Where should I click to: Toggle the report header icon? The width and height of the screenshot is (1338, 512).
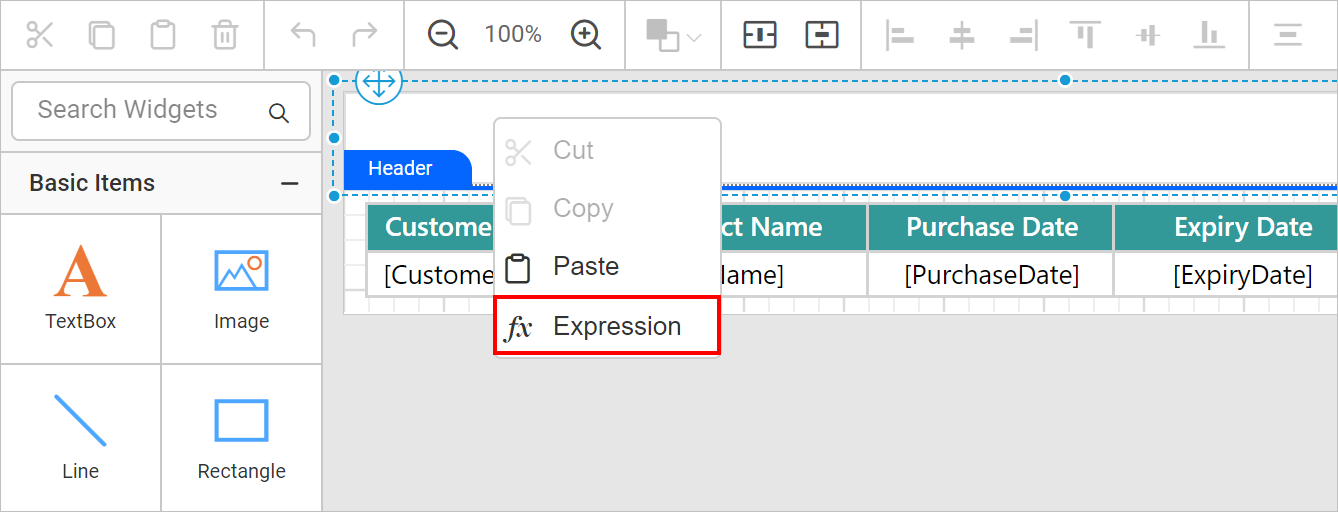[x=760, y=35]
